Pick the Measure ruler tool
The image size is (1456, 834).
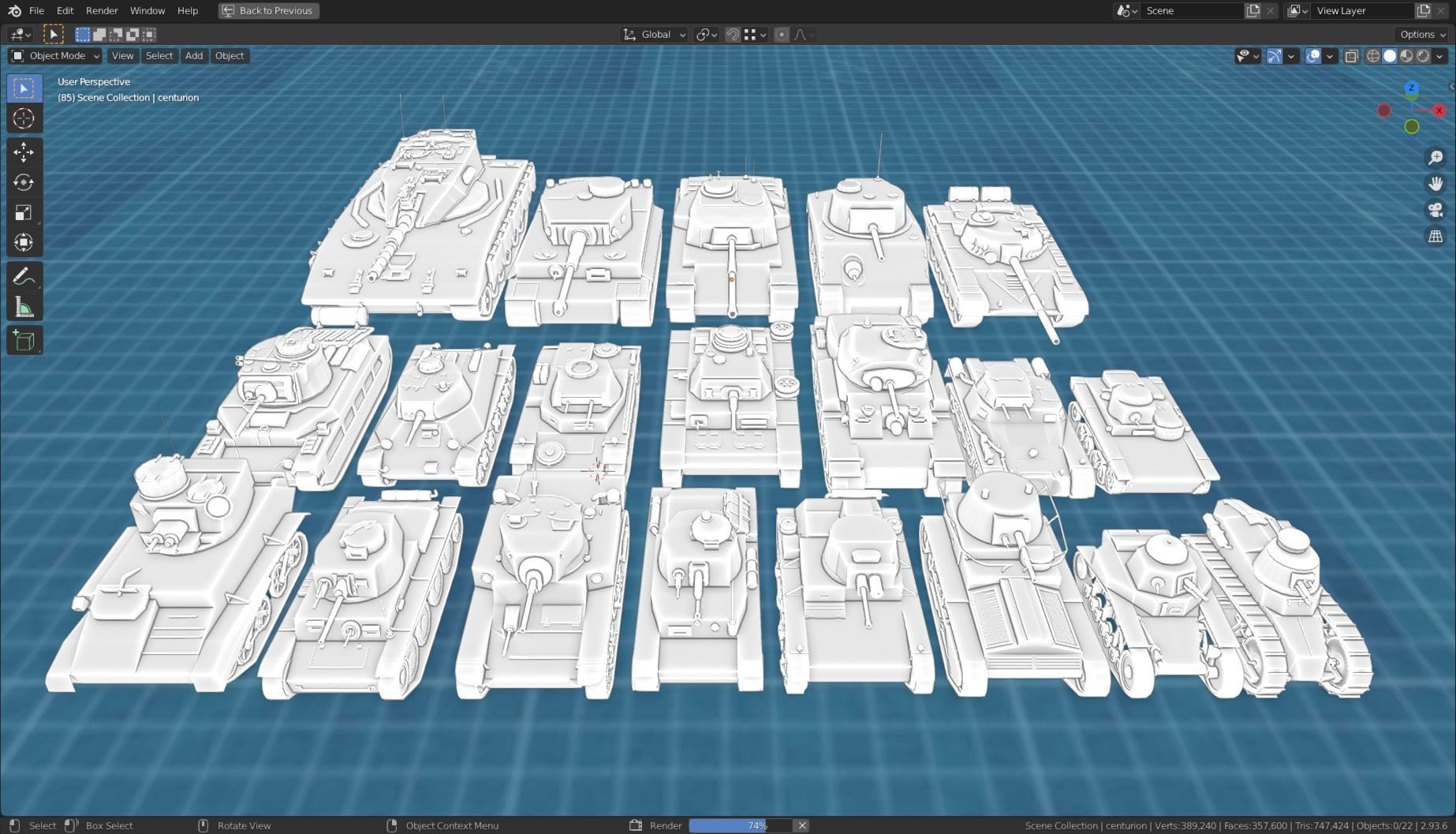point(24,306)
